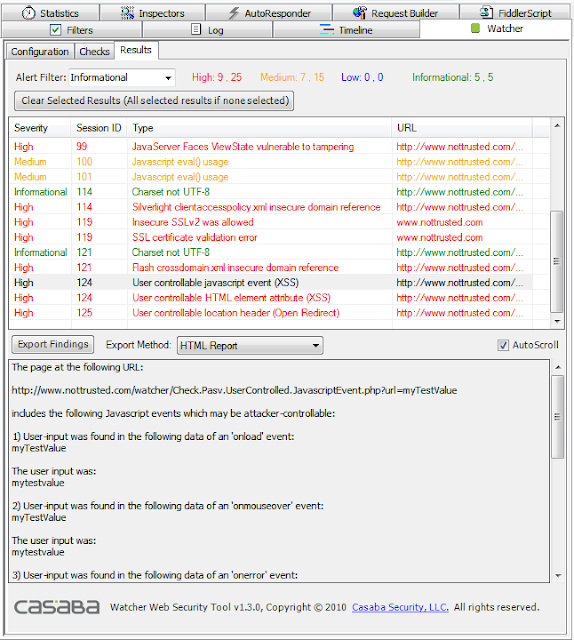
Task: Click the details pane scrollbar thumb
Action: pyautogui.click(x=558, y=417)
